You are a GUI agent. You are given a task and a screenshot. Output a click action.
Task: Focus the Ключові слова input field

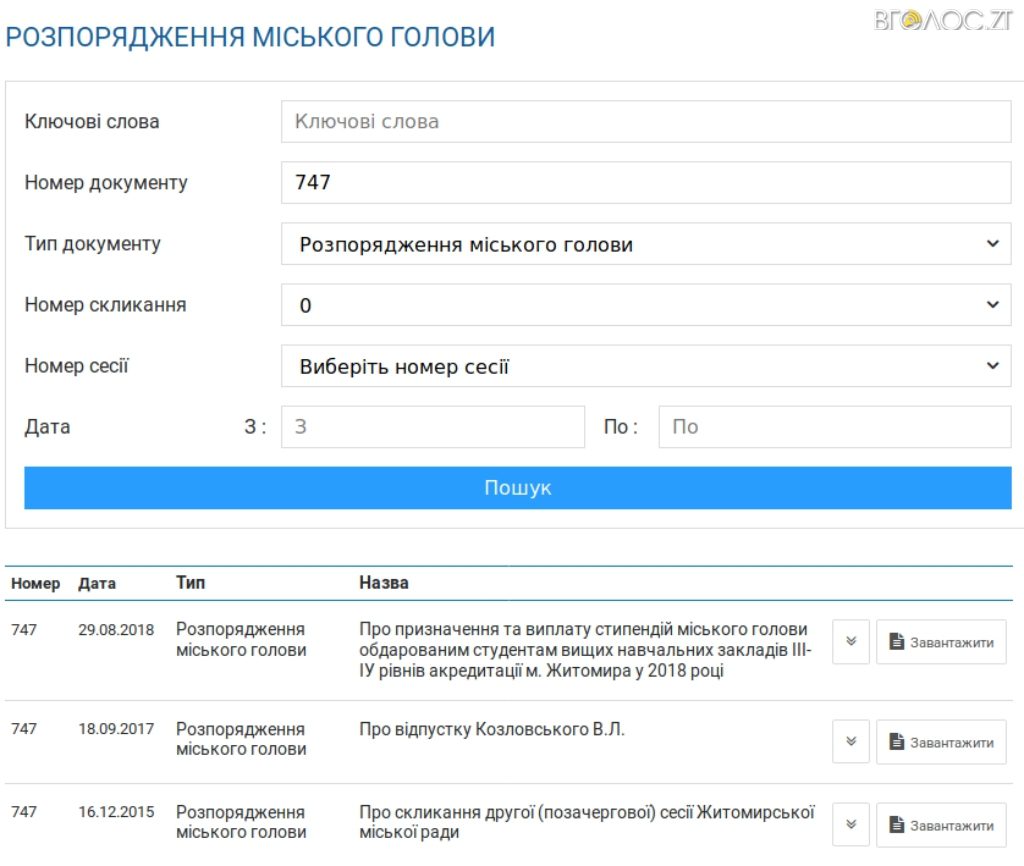click(x=645, y=122)
